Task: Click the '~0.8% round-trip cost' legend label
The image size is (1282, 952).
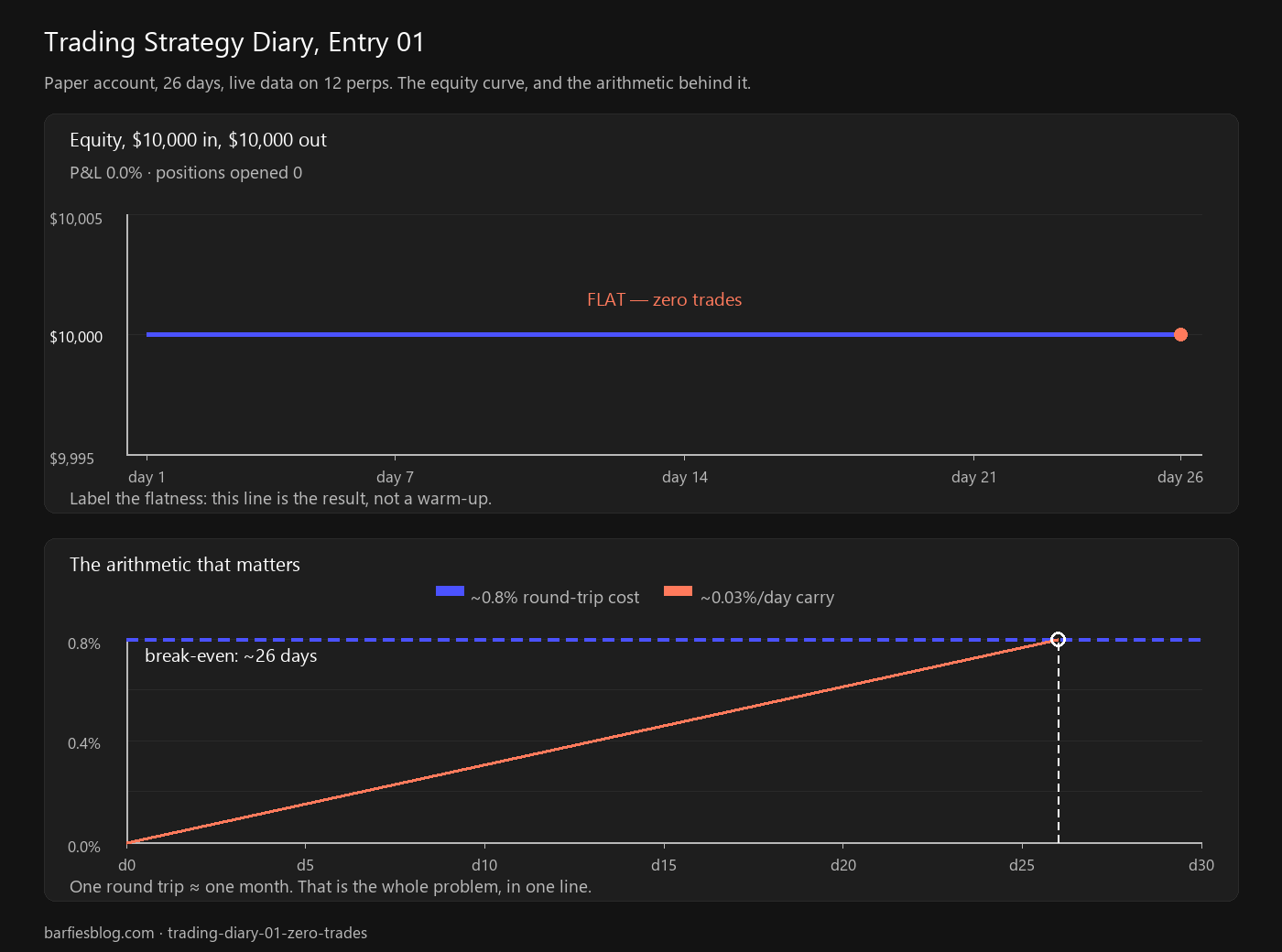Action: pos(555,598)
